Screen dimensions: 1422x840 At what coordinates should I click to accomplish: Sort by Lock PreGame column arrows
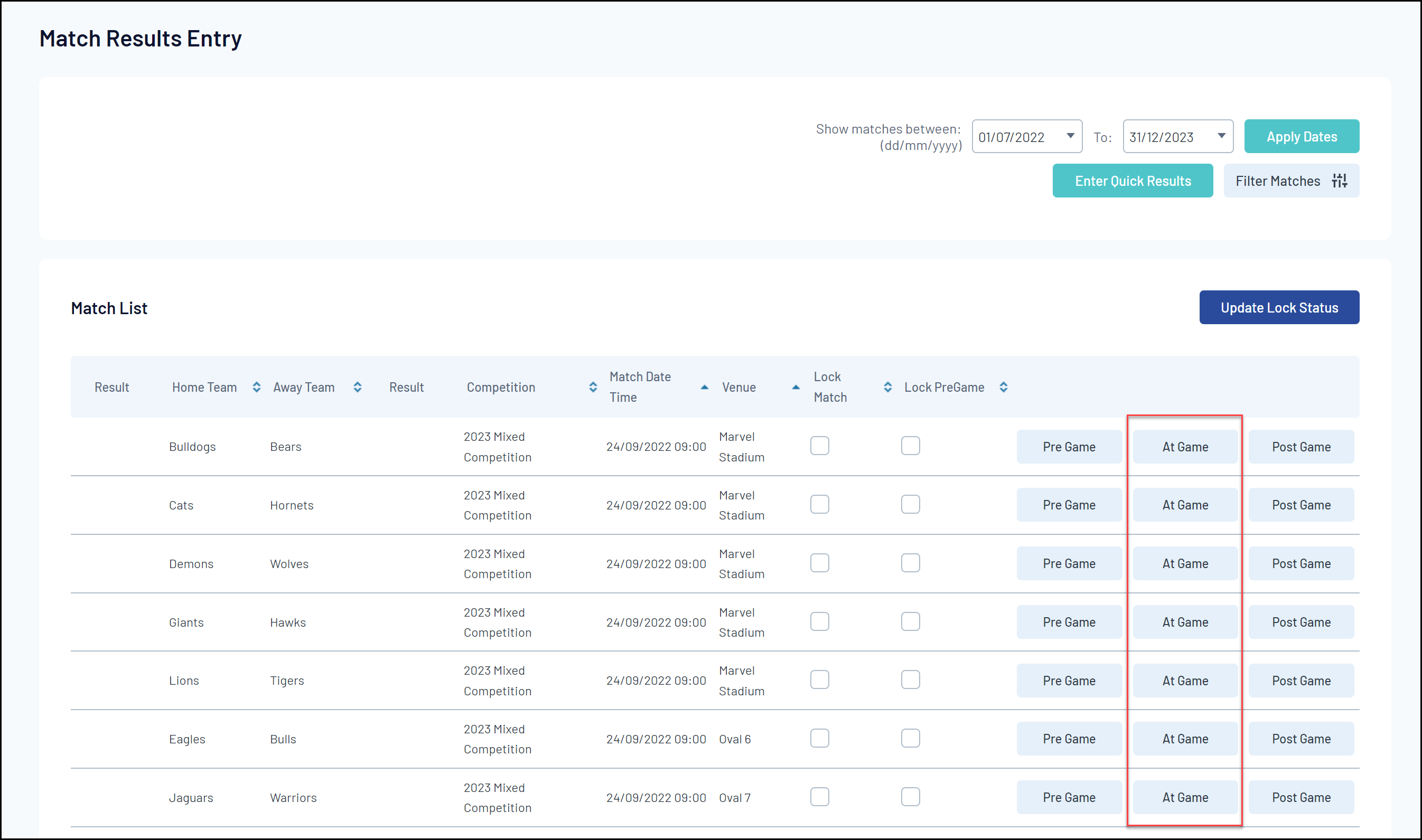1003,387
